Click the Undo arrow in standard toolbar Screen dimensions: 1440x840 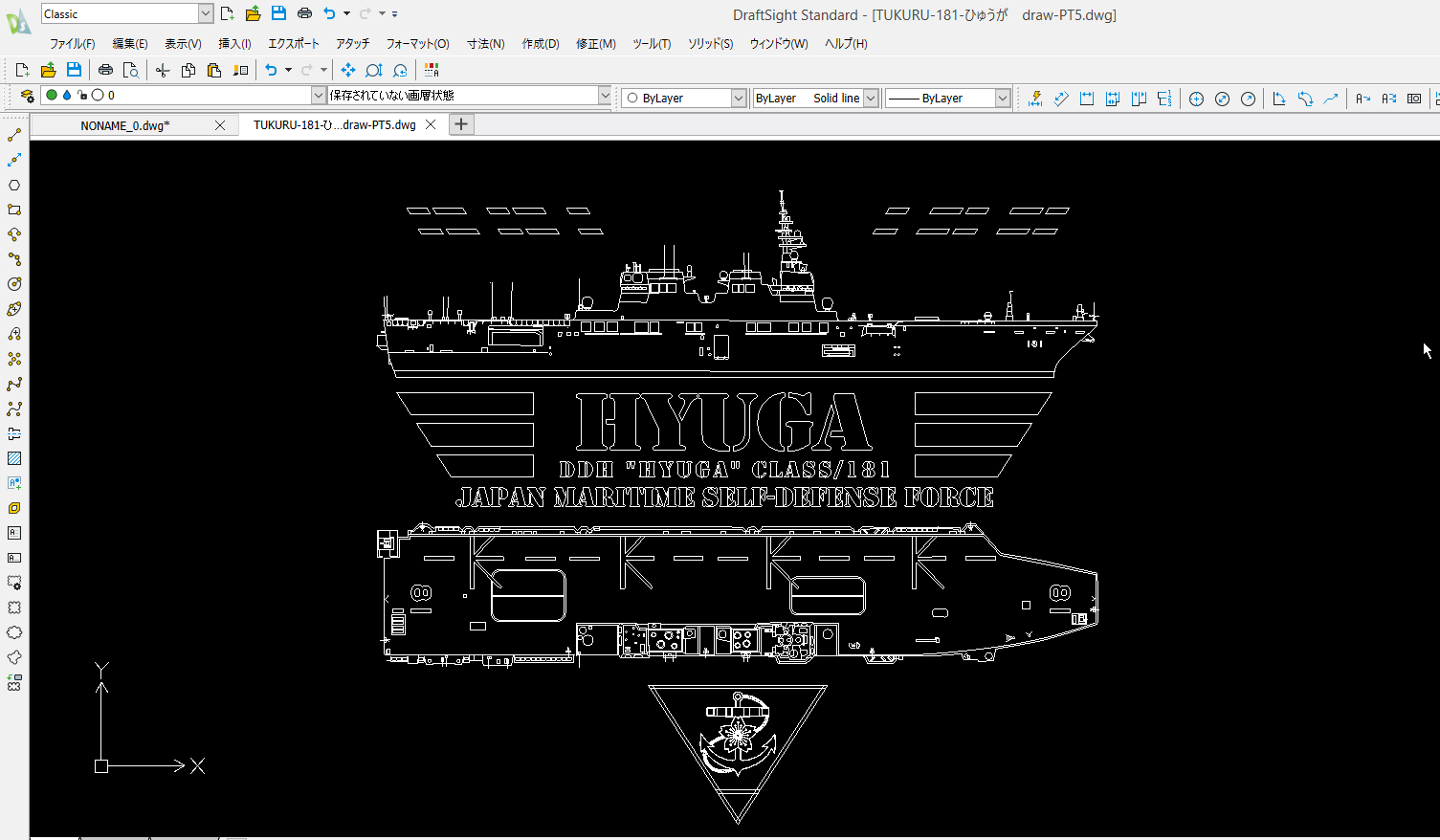click(271, 70)
